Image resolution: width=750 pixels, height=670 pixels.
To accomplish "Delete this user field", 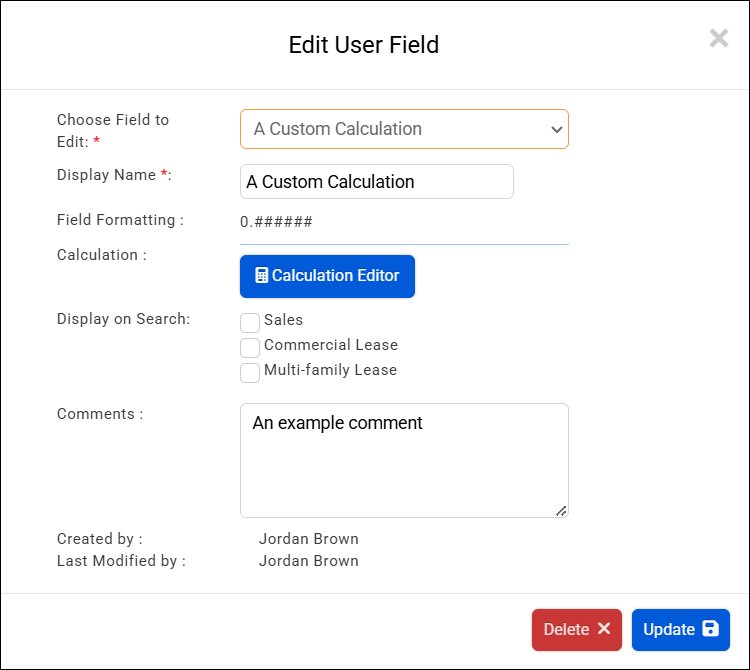I will tap(576, 629).
